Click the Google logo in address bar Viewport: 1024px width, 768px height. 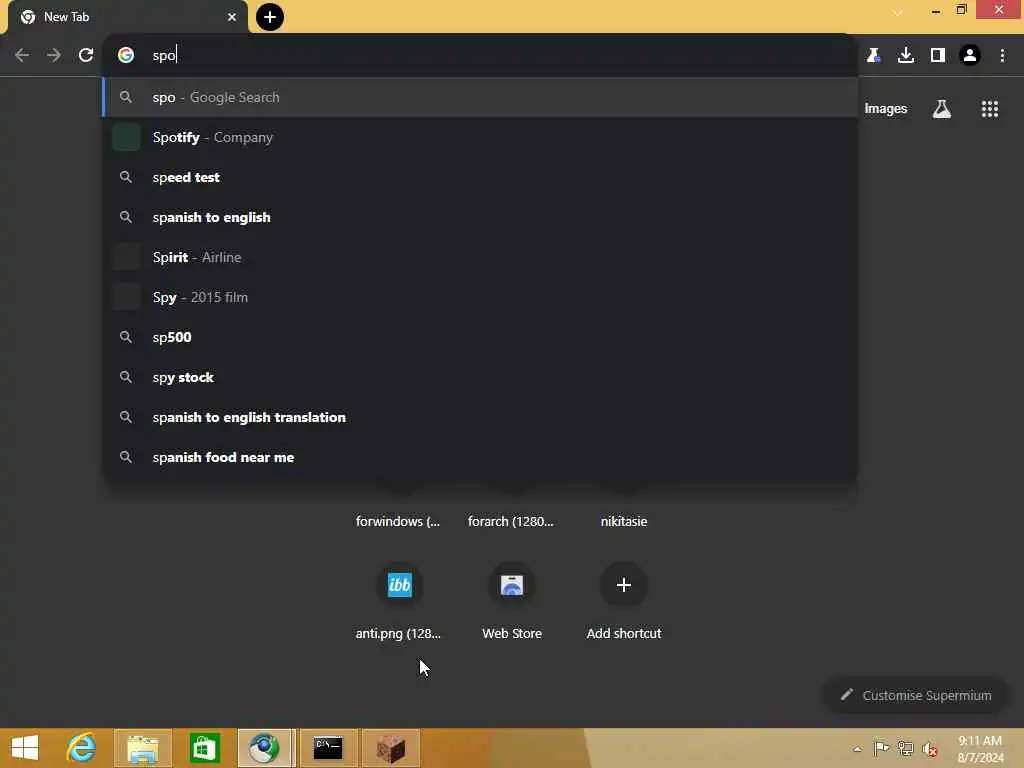(126, 55)
